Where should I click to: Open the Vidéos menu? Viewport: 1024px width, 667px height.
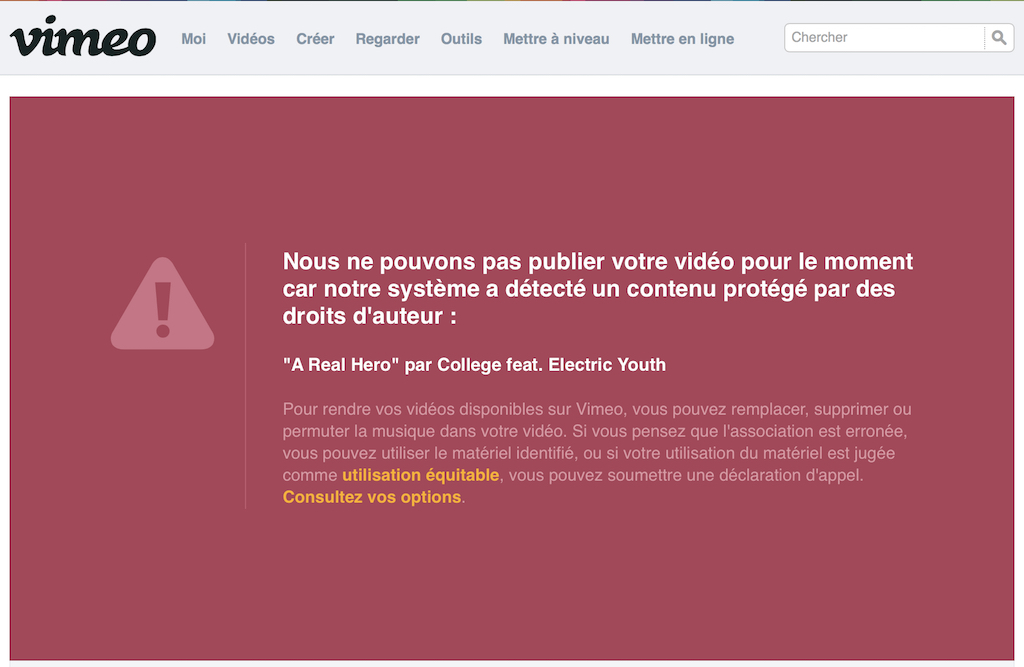250,39
